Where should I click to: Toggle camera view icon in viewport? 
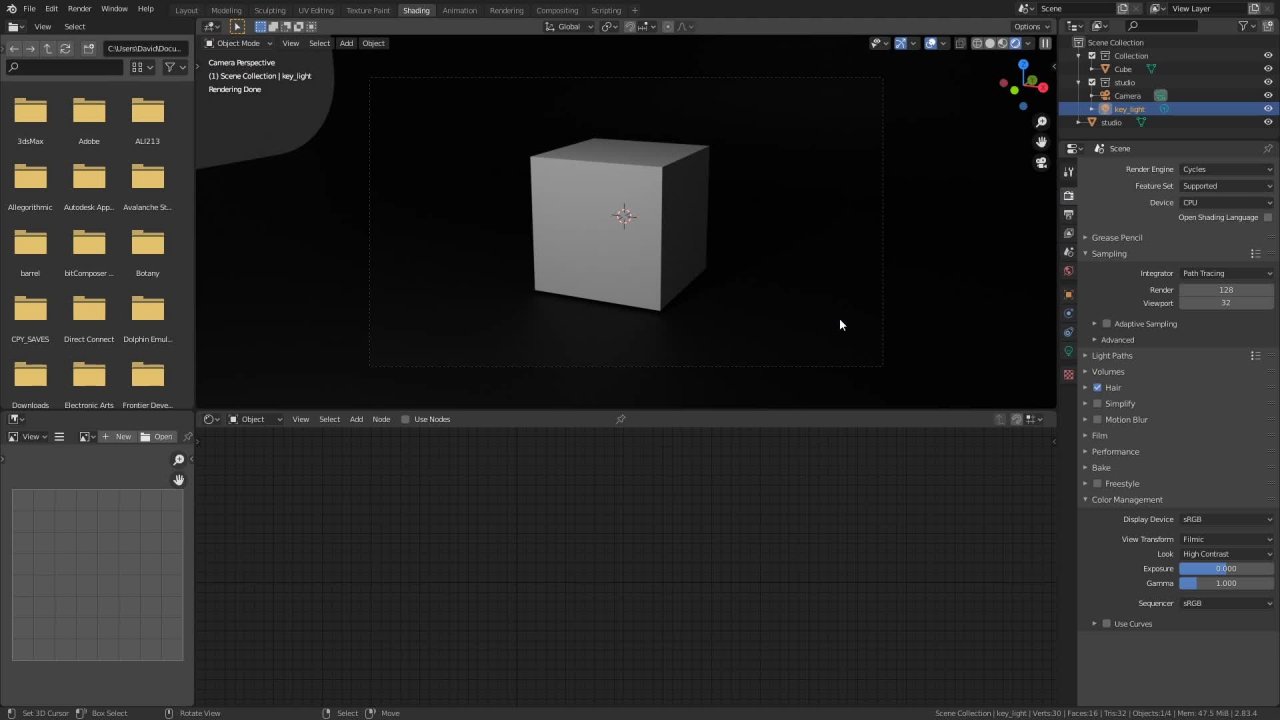pos(1041,163)
